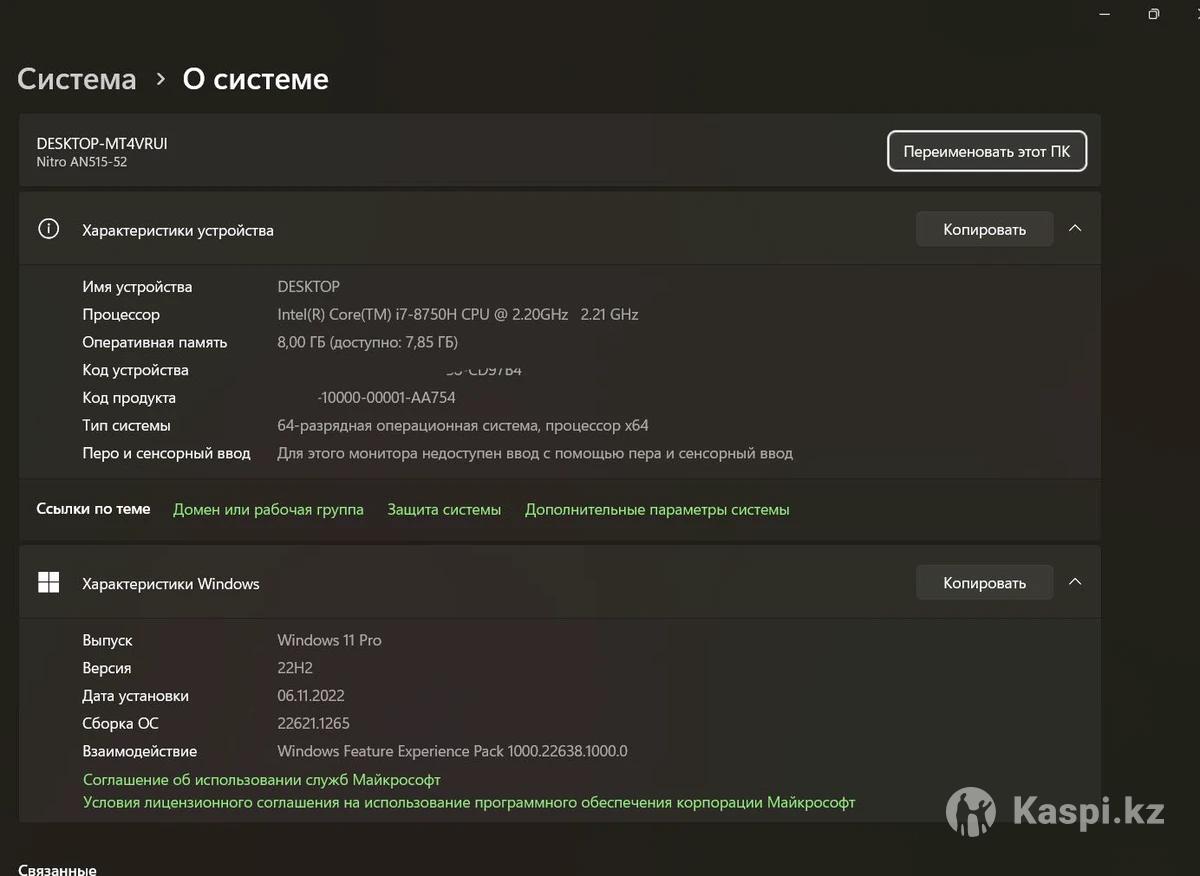
Task: Select the Nitro AN515-52 model text
Action: pos(82,161)
